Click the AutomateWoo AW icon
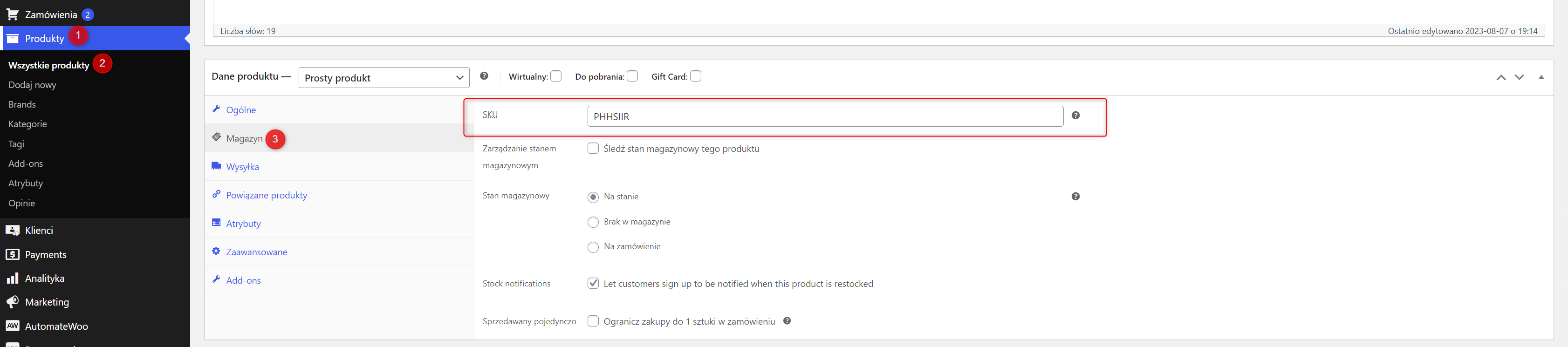This screenshot has width=1568, height=347. pos(12,326)
